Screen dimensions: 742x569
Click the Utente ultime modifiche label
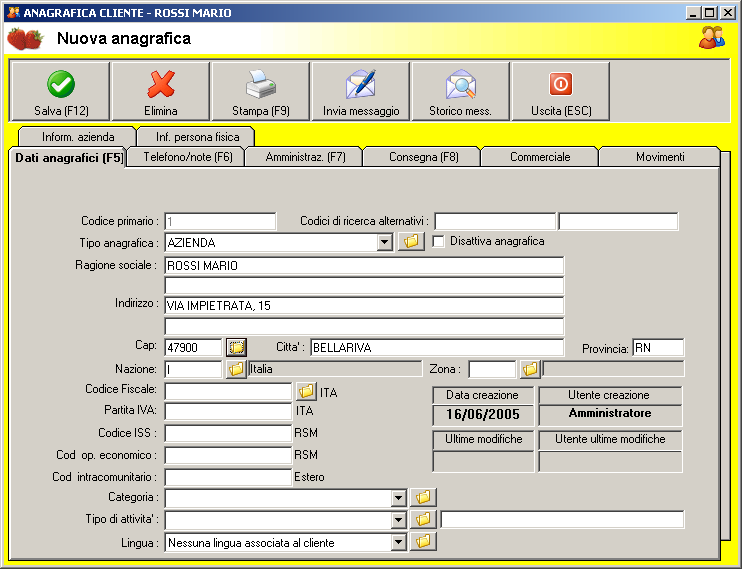(610, 439)
